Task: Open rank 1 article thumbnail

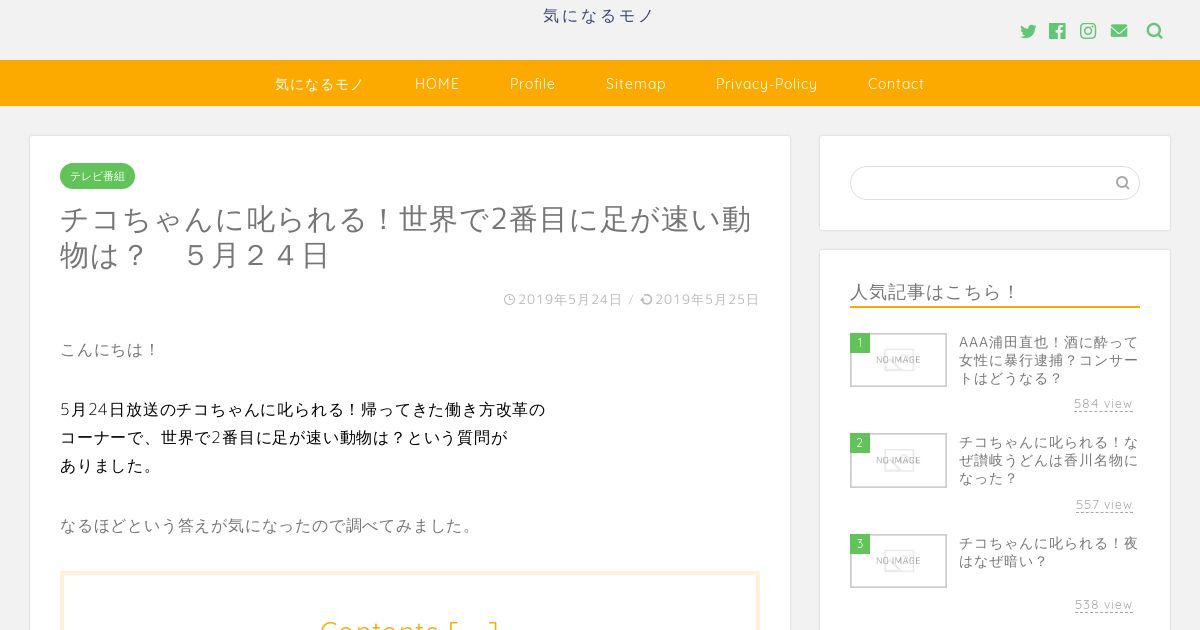Action: [x=898, y=360]
